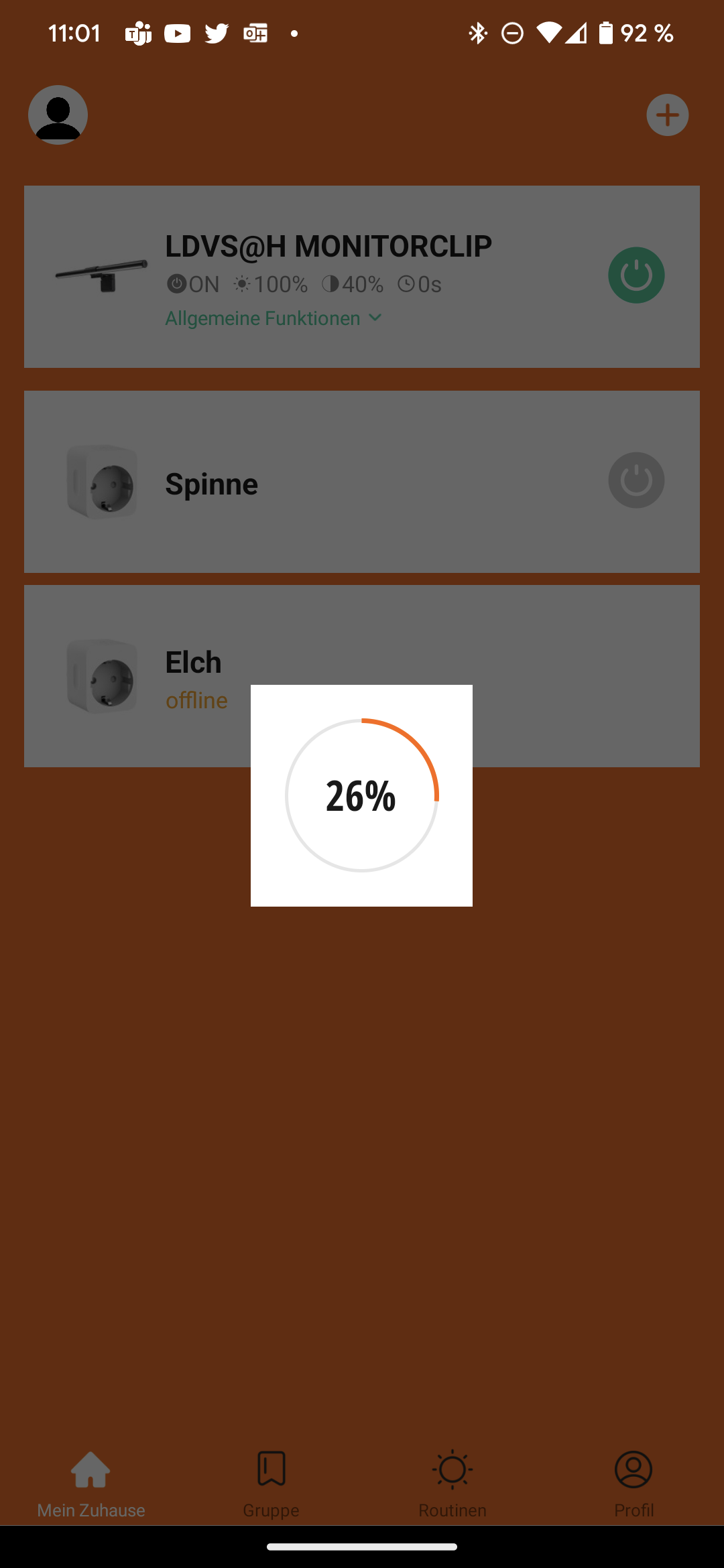Open the LDVS@H MONITORCLIP lamp thumbnail
The height and width of the screenshot is (1568, 724).
click(101, 275)
